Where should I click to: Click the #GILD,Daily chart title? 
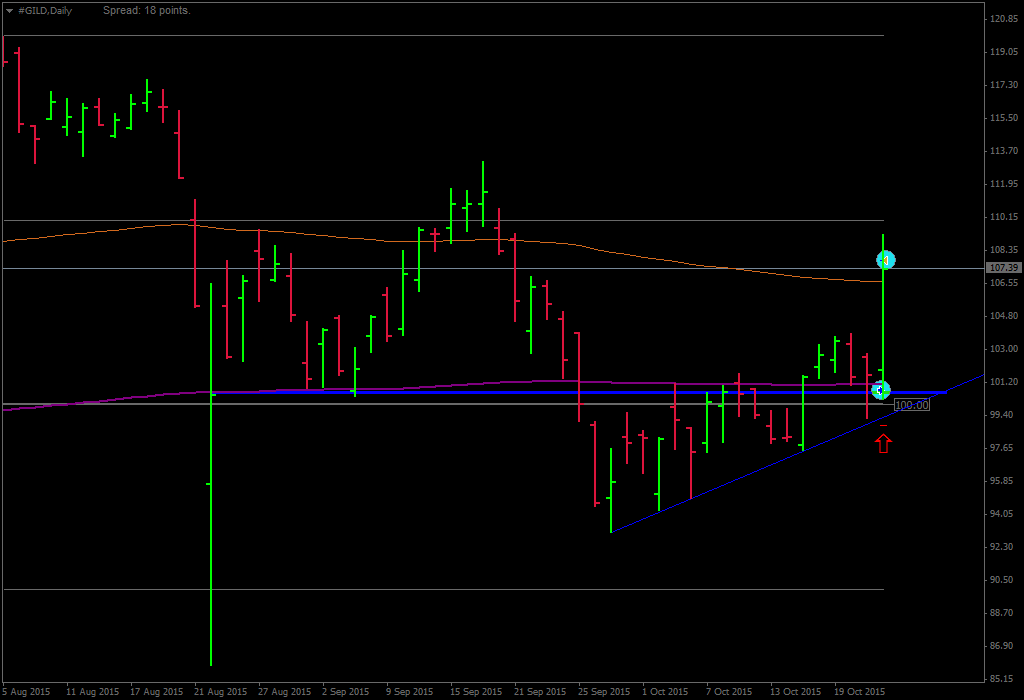(x=45, y=10)
